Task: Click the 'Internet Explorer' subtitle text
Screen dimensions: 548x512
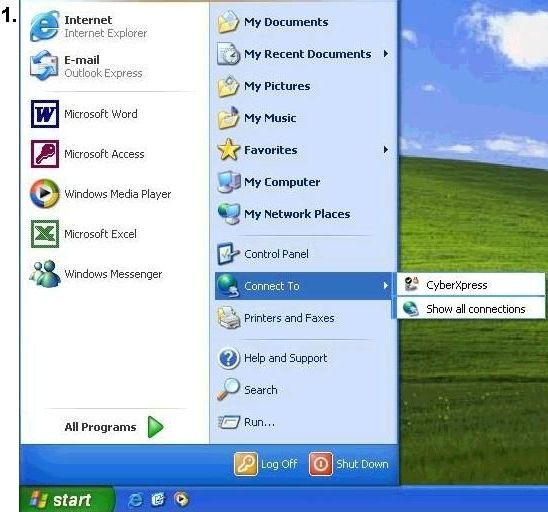Action: (106, 33)
